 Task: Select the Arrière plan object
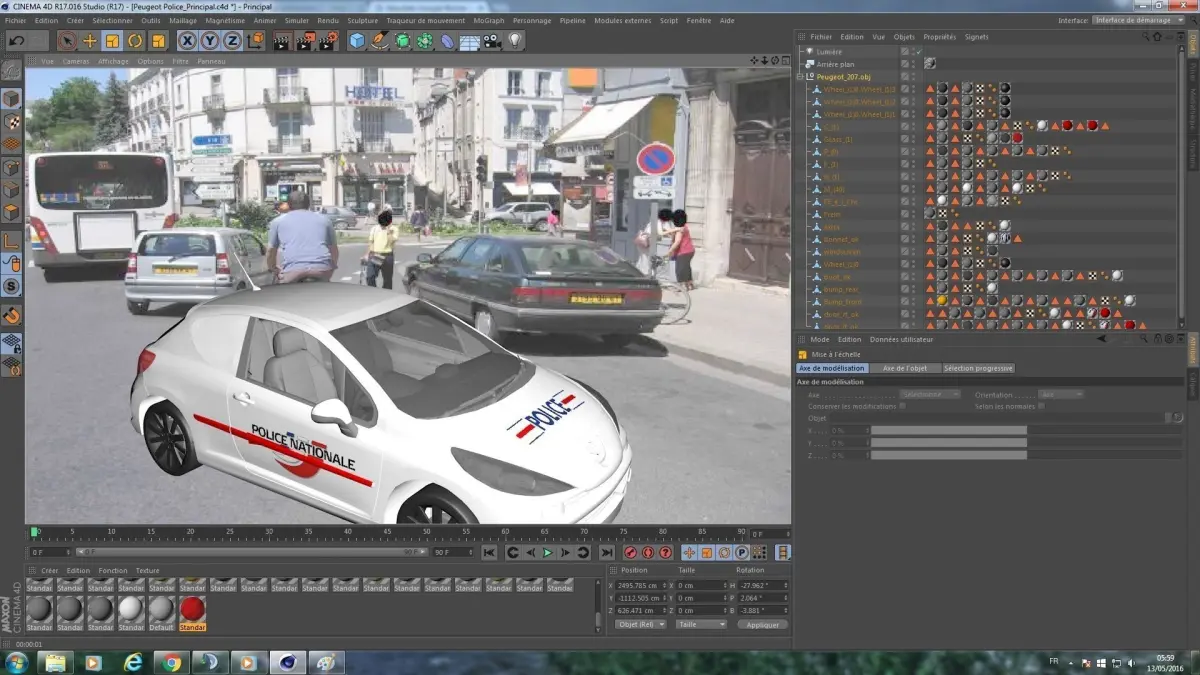[x=833, y=63]
